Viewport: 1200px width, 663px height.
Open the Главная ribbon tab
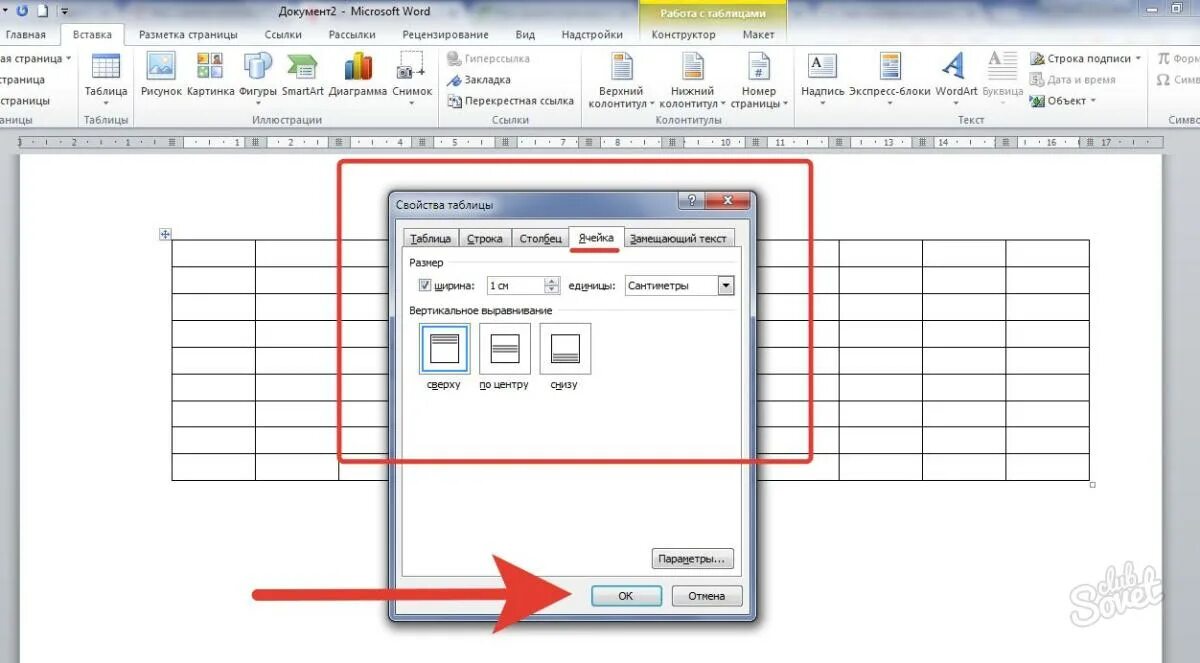tap(26, 34)
